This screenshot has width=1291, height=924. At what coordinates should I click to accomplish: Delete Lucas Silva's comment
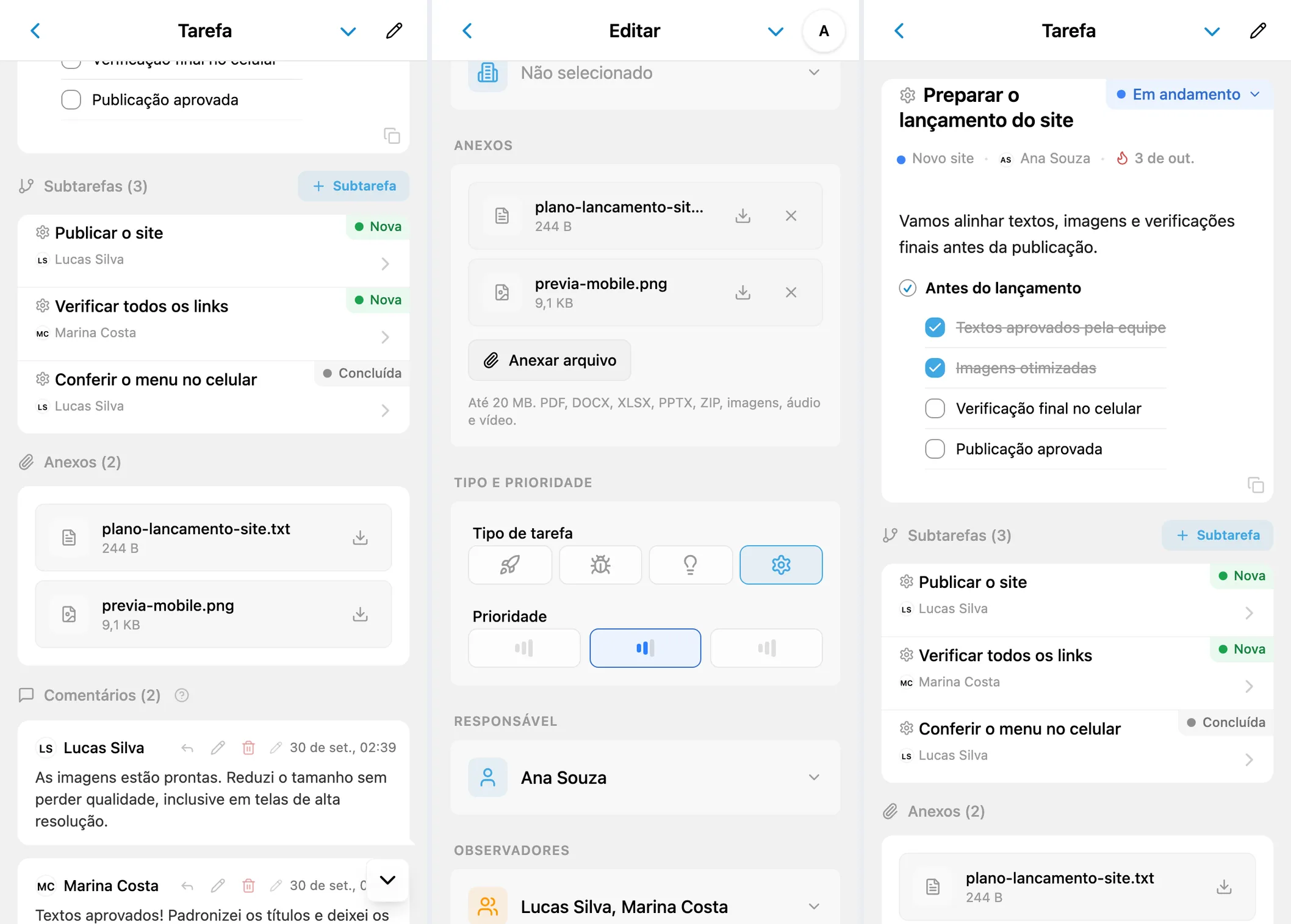tap(248, 748)
